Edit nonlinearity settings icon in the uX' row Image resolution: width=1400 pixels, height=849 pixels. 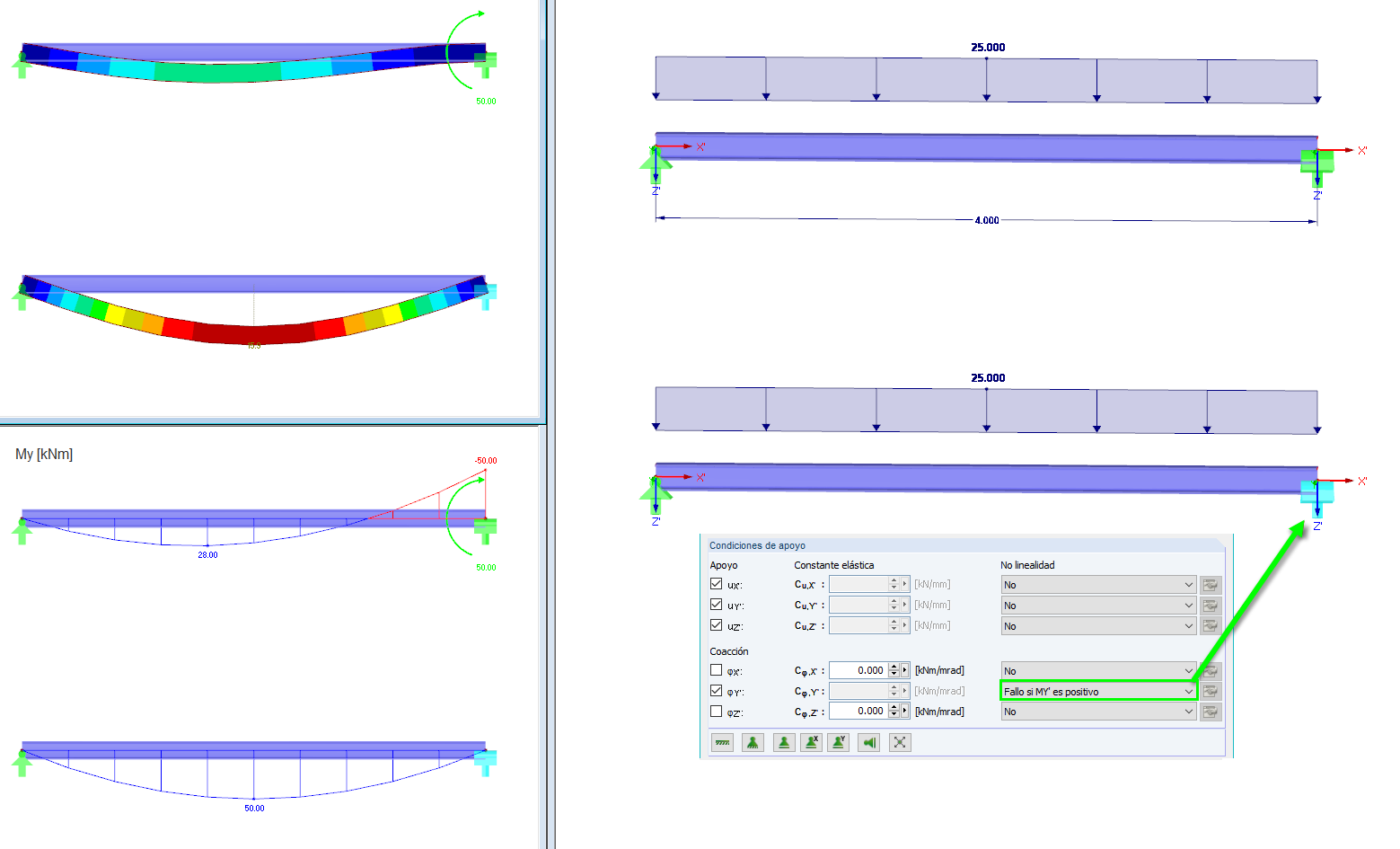pyautogui.click(x=1211, y=585)
